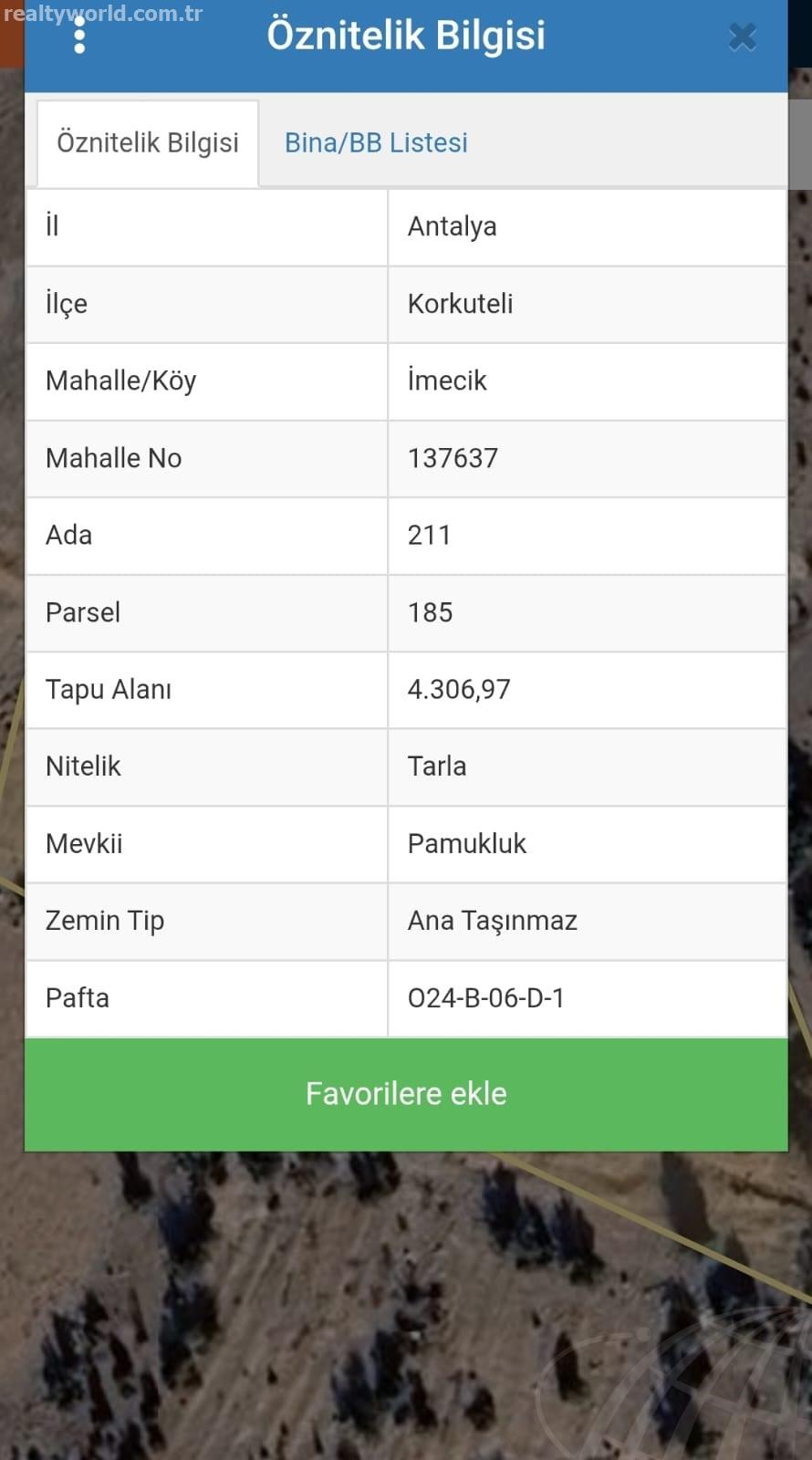This screenshot has height=1460, width=812.
Task: Click the Tapu Alanı value 4.306,97
Action: pos(459,689)
